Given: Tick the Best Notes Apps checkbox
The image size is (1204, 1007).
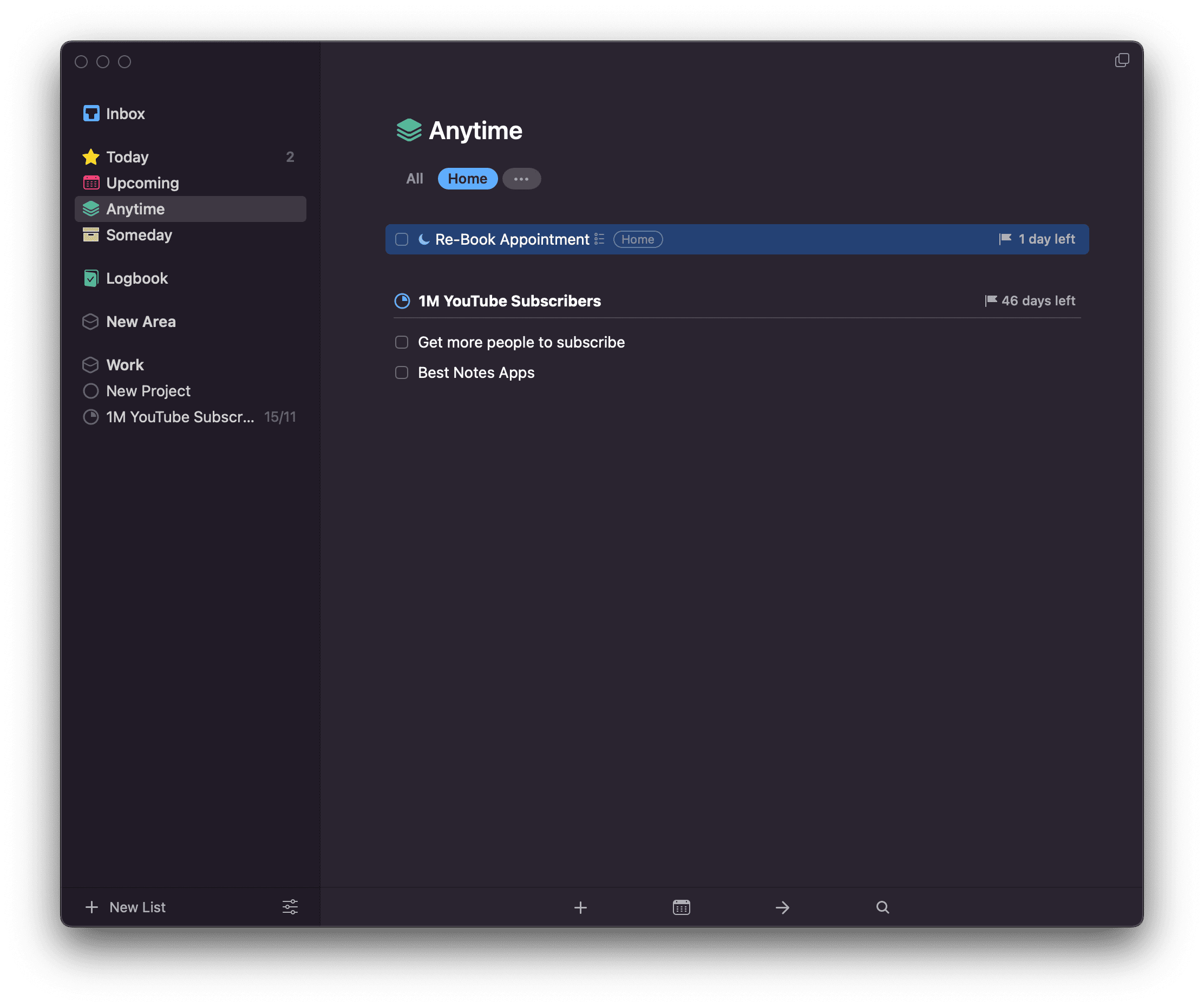Looking at the screenshot, I should 402,372.
